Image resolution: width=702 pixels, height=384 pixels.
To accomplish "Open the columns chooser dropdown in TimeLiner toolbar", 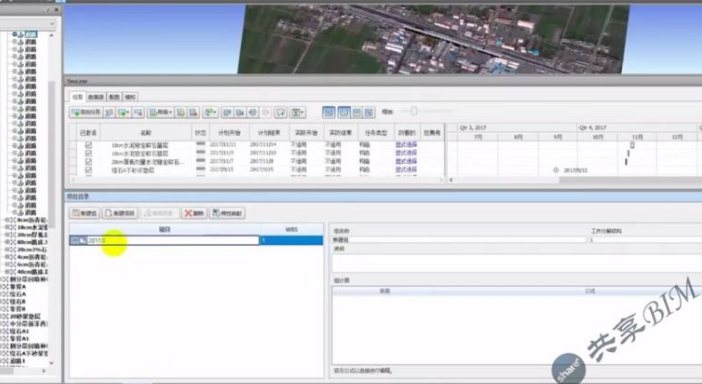I will [x=298, y=112].
